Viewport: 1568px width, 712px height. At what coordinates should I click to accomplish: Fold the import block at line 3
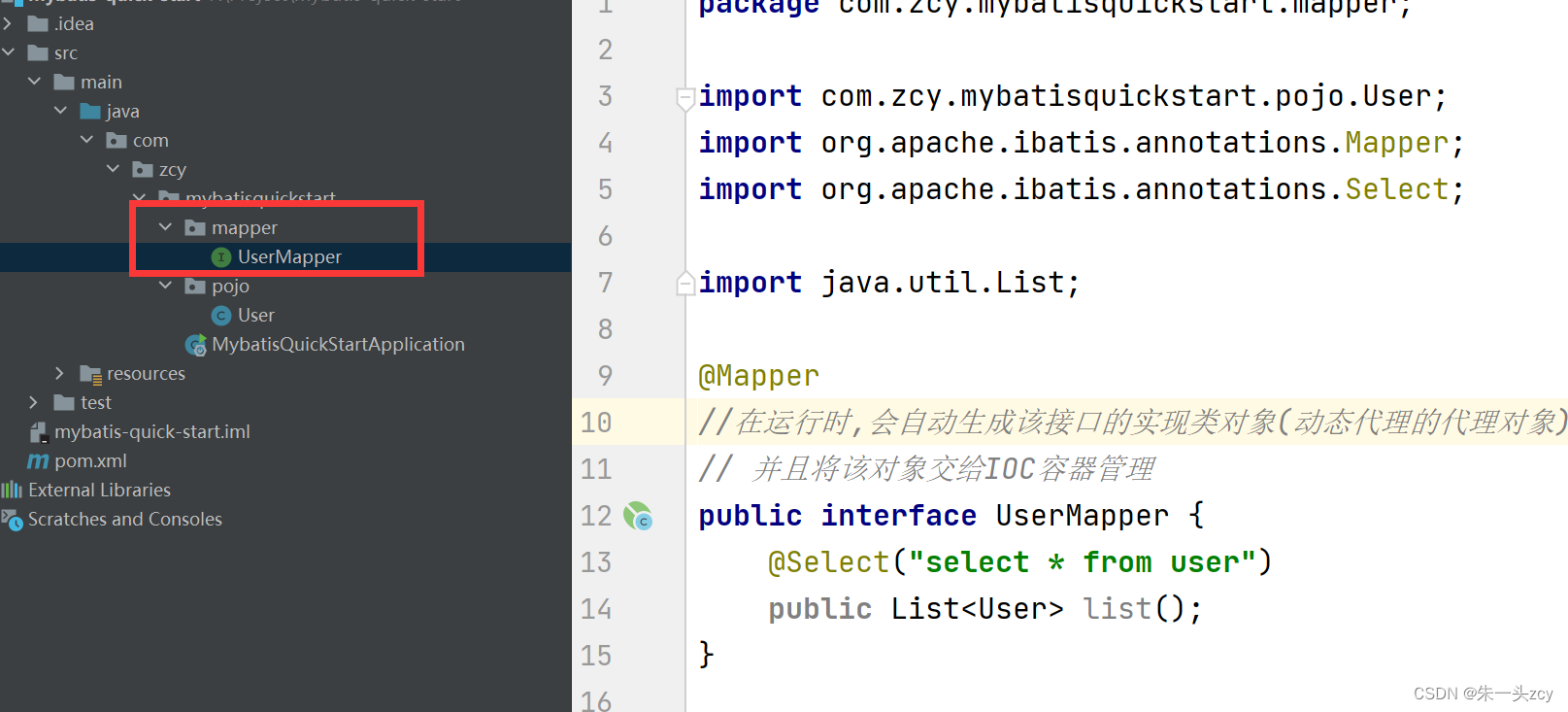click(x=685, y=97)
